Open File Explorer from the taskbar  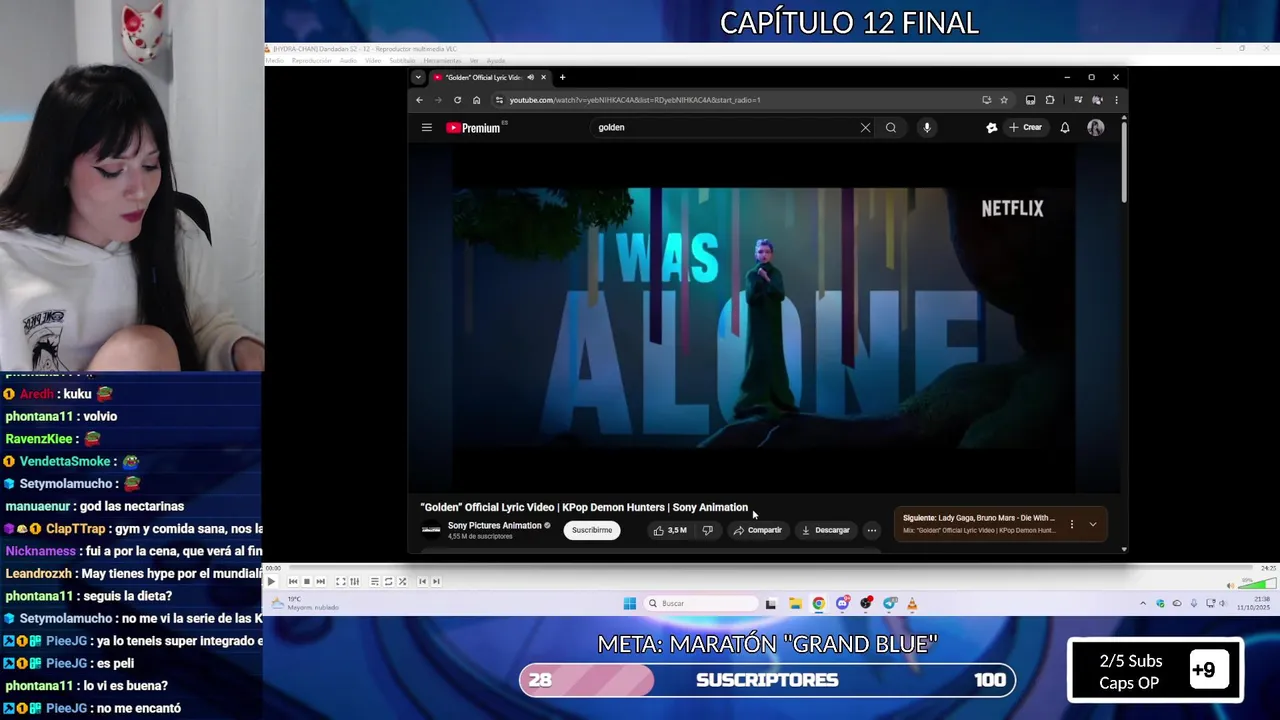(795, 603)
